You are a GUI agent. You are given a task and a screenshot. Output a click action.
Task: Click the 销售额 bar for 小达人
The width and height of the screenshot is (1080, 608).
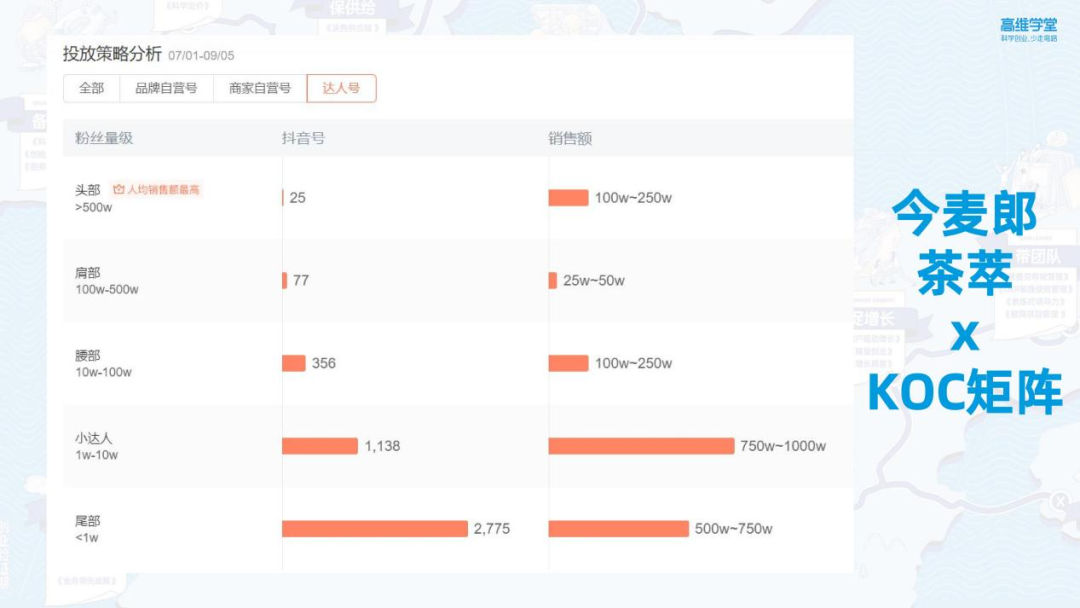(641, 446)
